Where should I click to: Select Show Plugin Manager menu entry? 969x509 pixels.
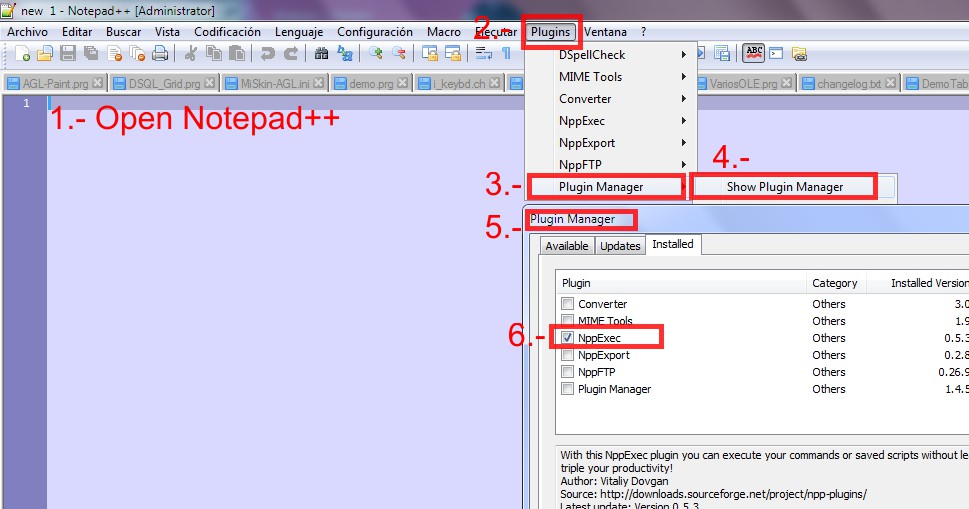point(785,187)
